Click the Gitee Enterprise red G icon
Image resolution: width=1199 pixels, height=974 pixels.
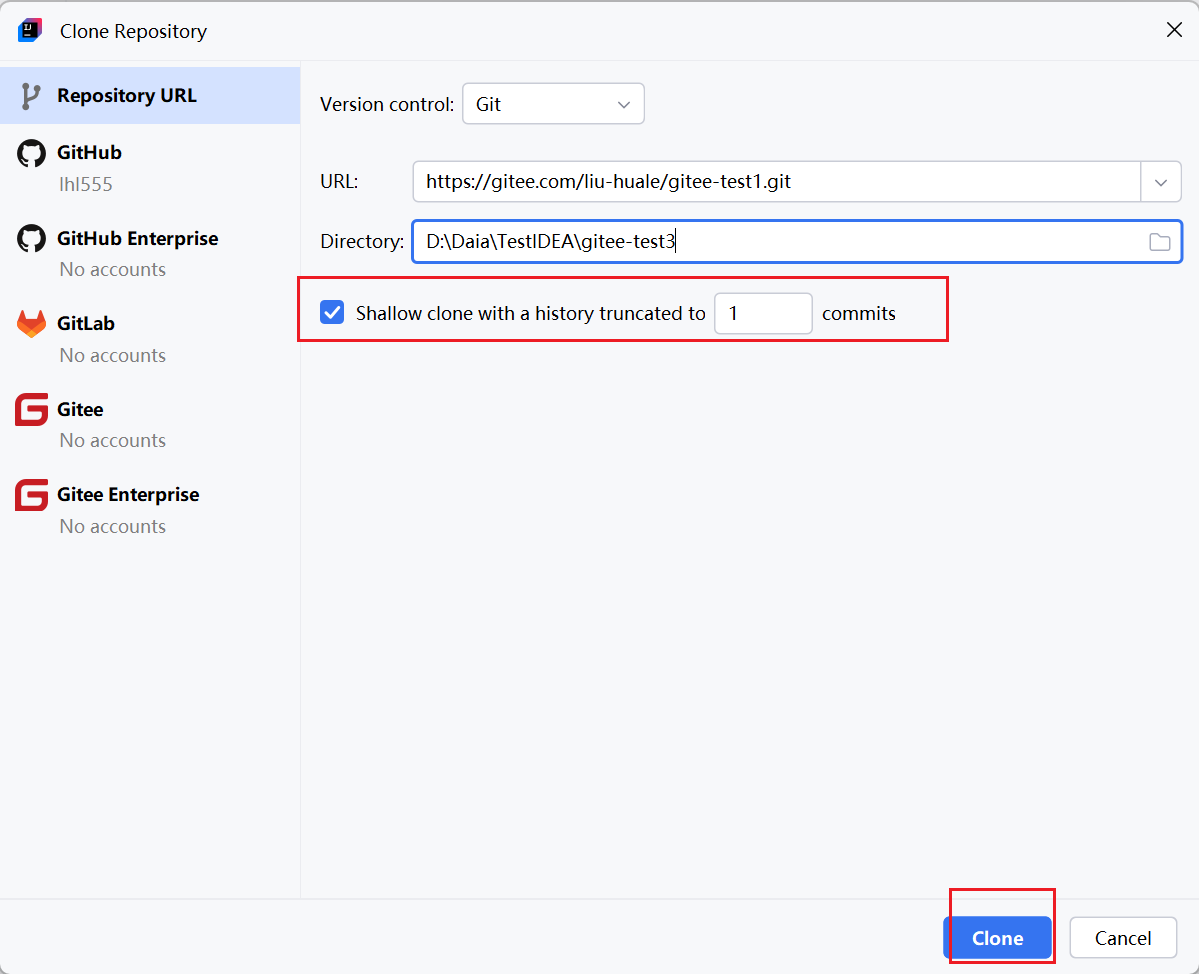(x=31, y=495)
